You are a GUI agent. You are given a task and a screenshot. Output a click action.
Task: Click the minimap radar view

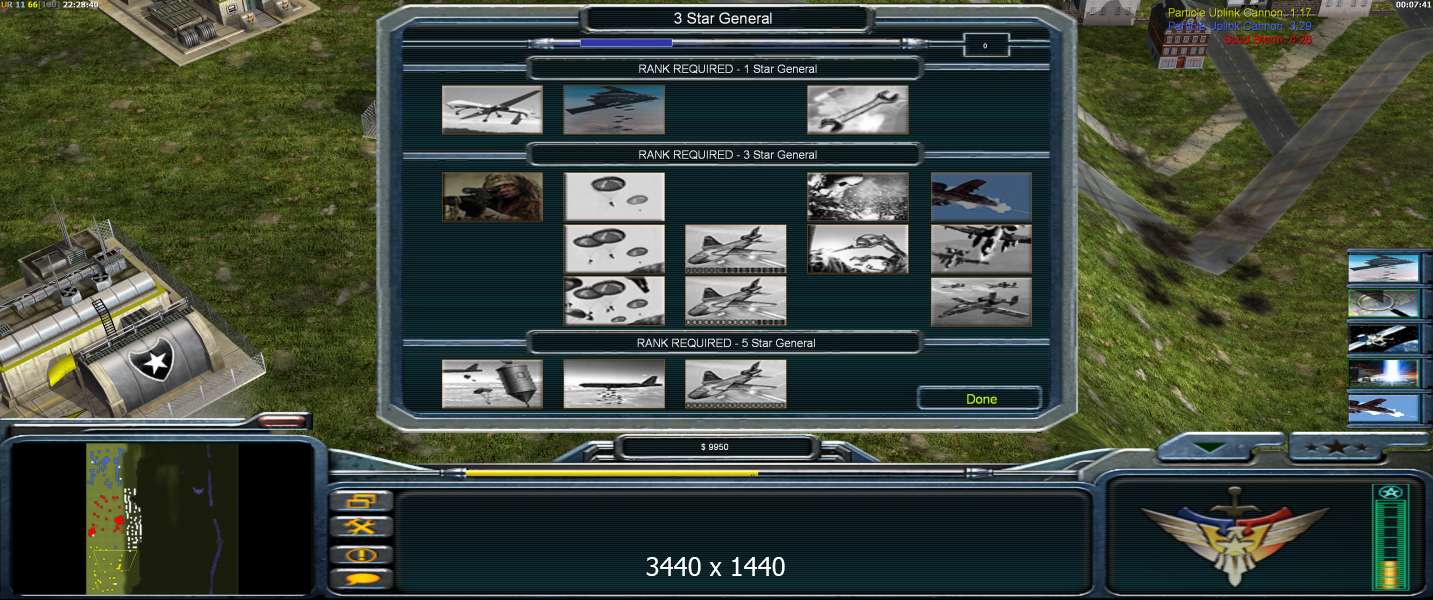point(162,517)
